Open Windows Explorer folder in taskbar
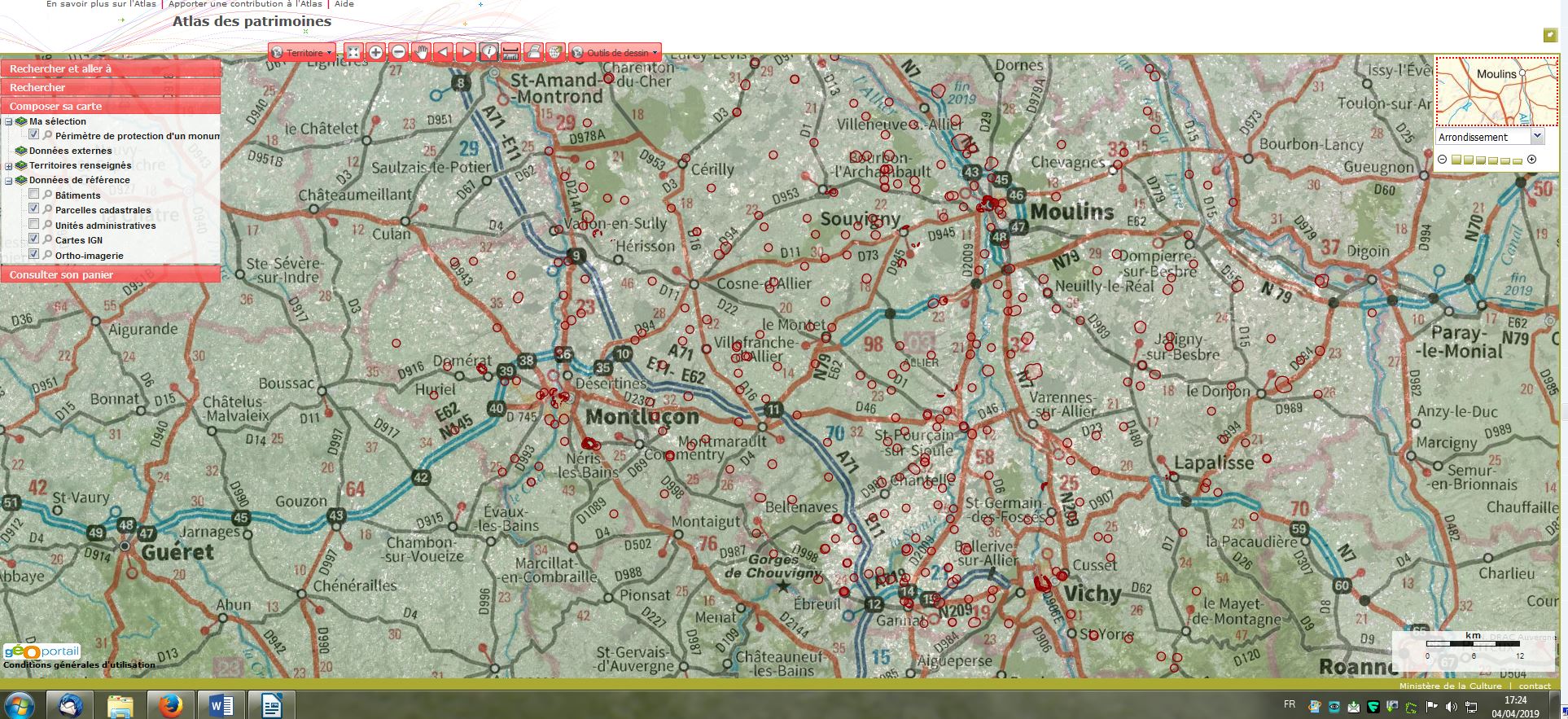 pyautogui.click(x=120, y=705)
